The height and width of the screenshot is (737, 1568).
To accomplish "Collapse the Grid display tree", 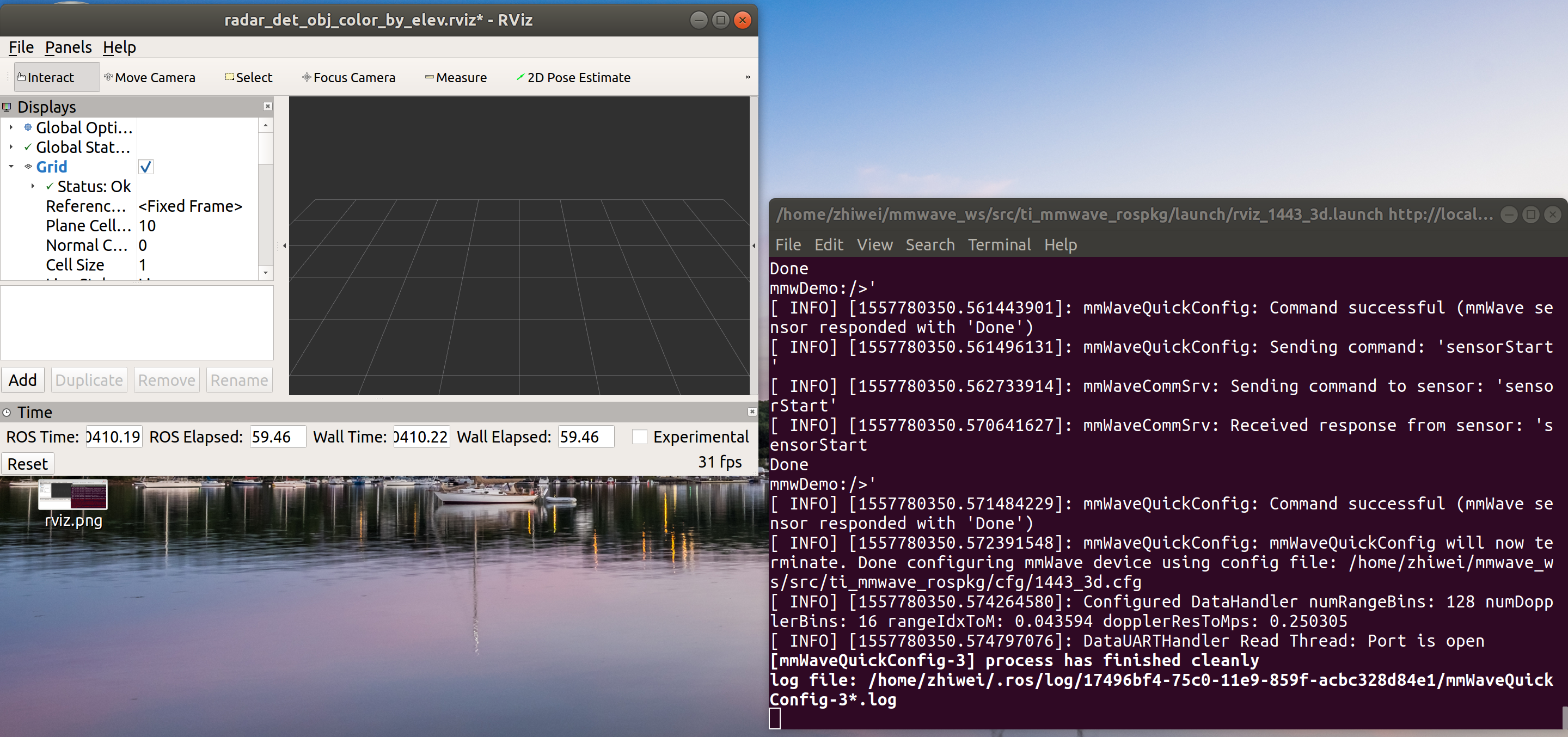I will tap(11, 166).
